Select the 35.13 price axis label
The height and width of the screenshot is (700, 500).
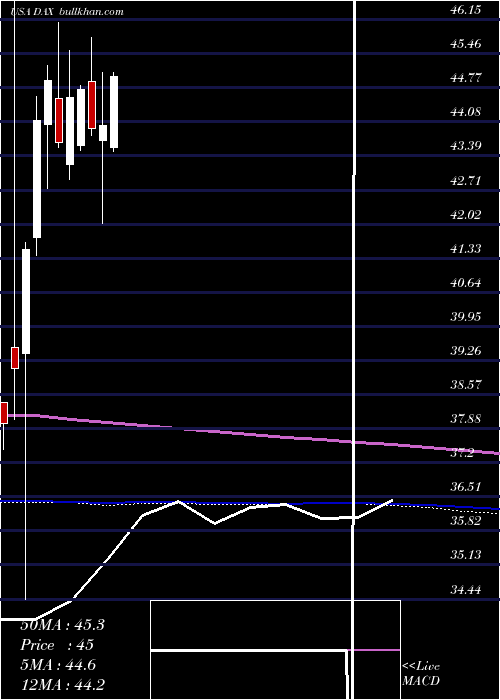(x=466, y=554)
